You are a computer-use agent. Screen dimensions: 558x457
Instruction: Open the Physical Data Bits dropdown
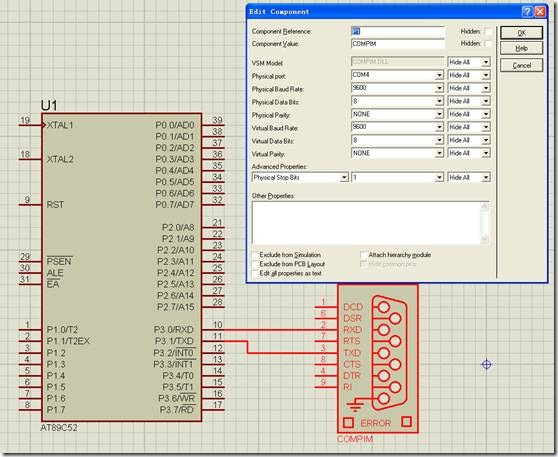click(x=439, y=101)
